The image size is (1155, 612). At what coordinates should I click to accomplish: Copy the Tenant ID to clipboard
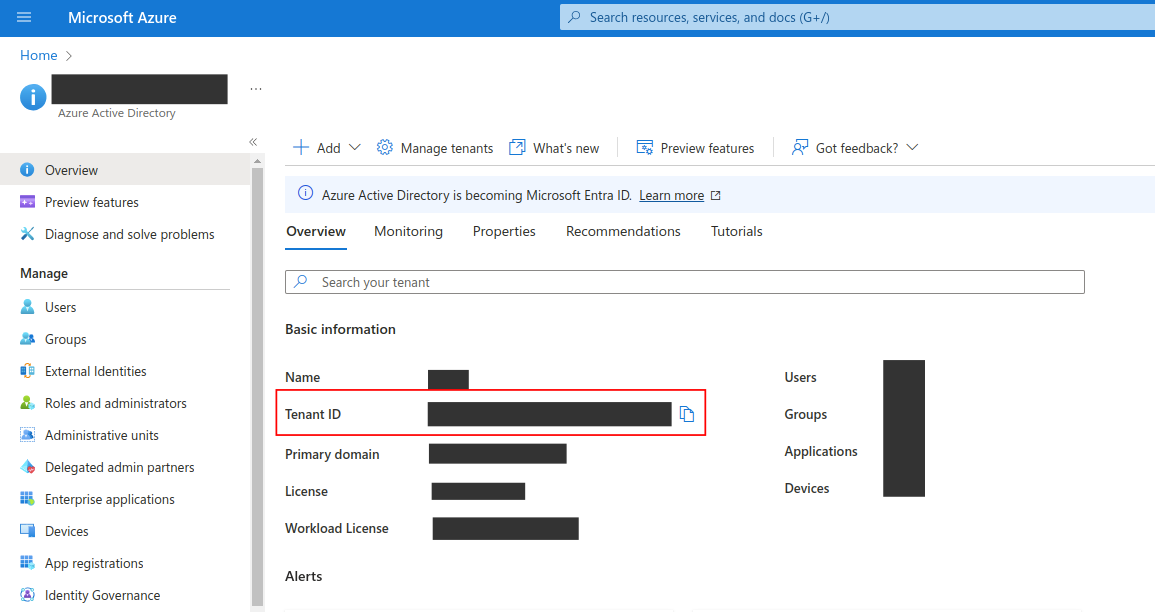pos(687,414)
